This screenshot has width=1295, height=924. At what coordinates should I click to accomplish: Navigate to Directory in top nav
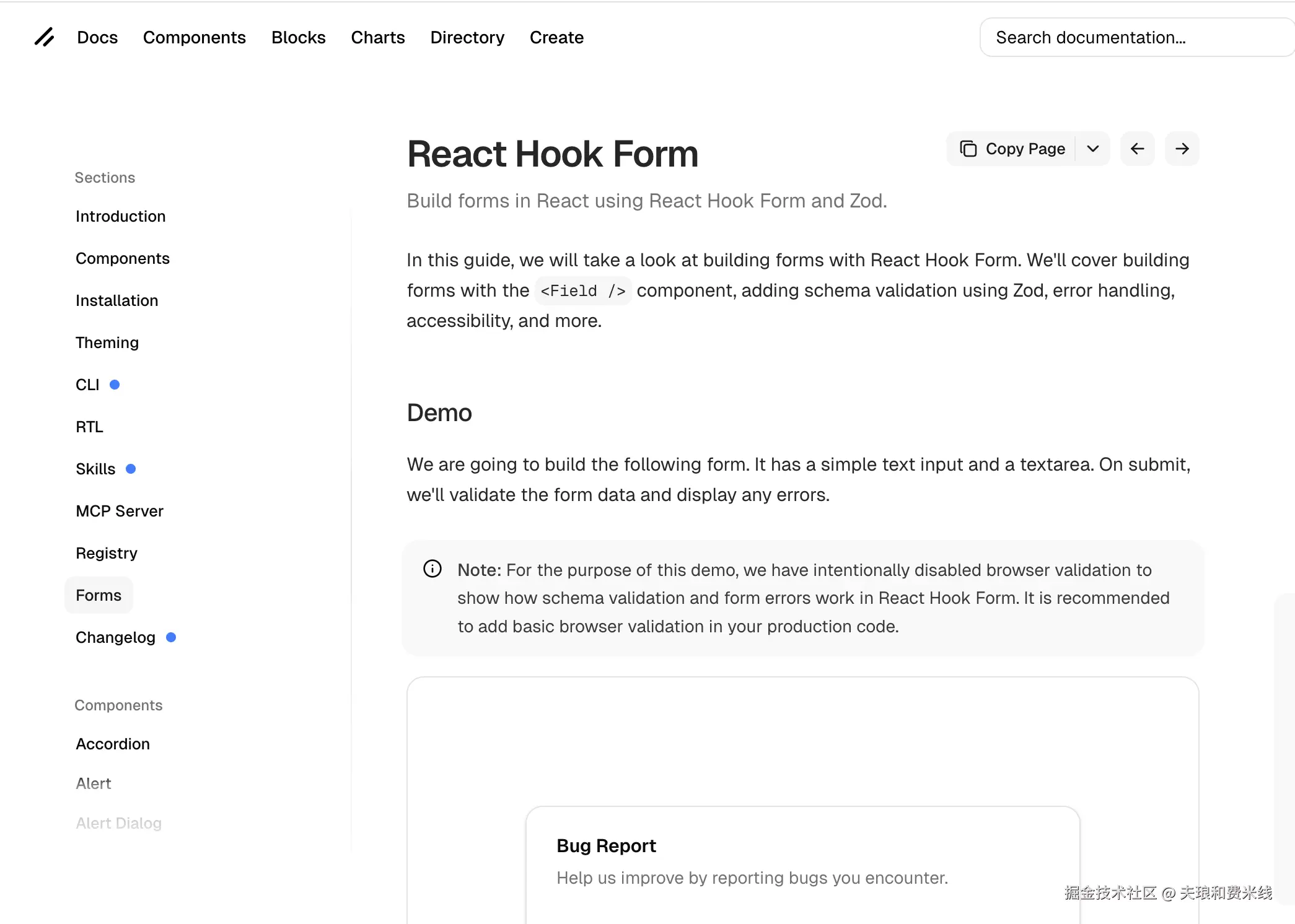(467, 37)
